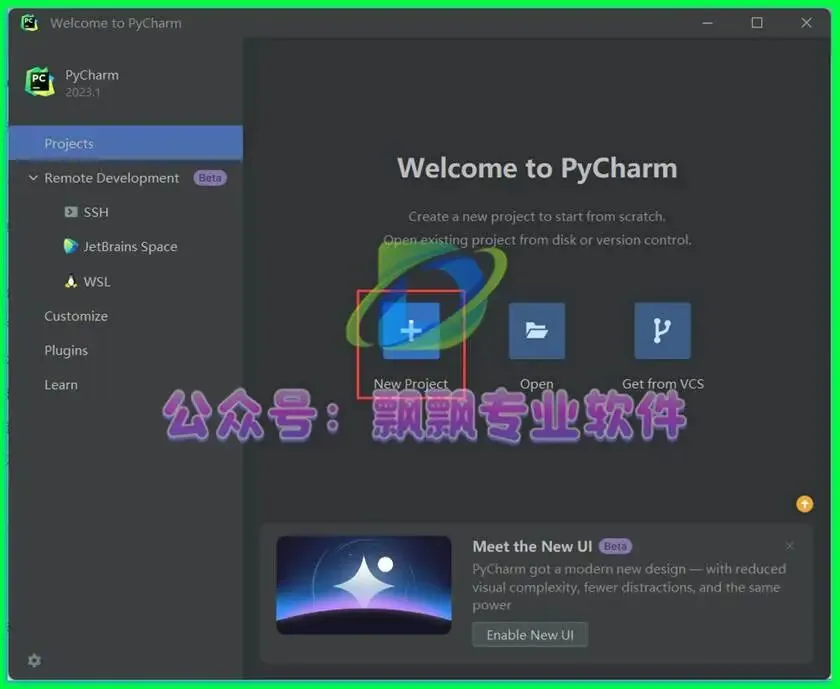The height and width of the screenshot is (689, 840).
Task: Click the Open label under folder icon
Action: coord(536,384)
